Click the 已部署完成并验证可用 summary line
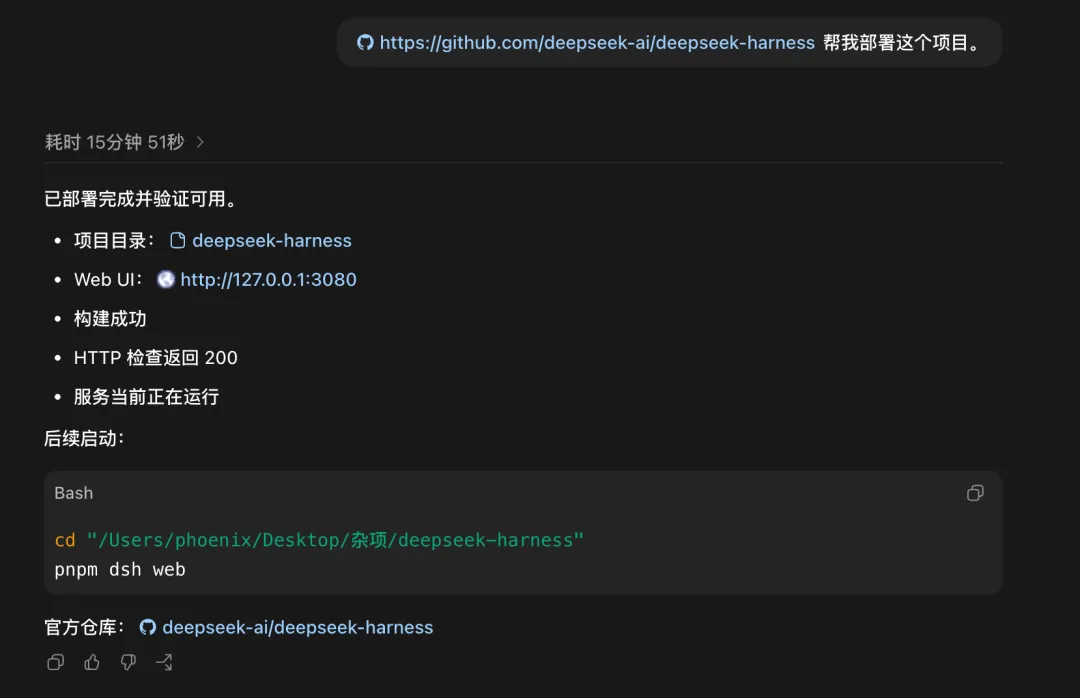1080x698 pixels. (141, 199)
